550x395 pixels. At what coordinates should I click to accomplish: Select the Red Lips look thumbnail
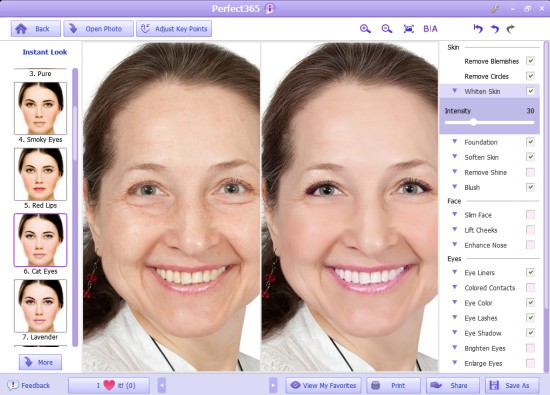tap(40, 174)
